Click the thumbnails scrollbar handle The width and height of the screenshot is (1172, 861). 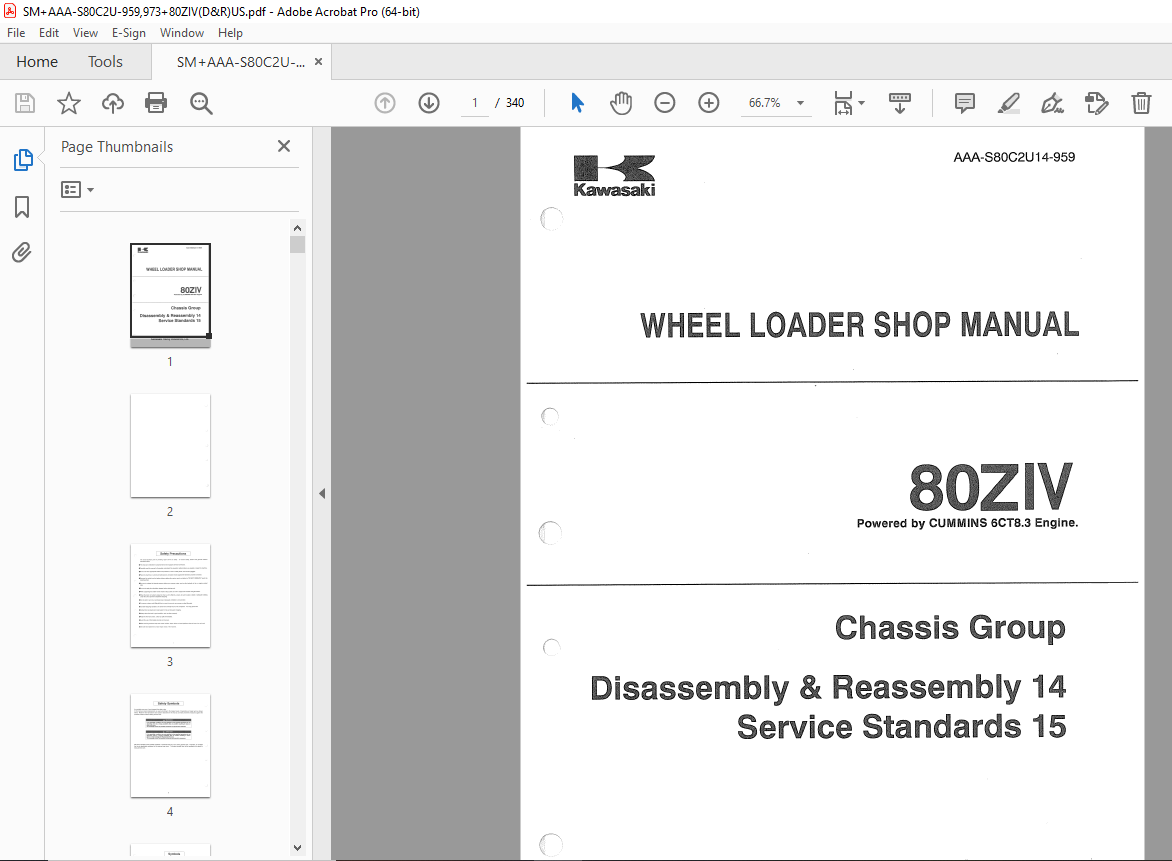(x=297, y=244)
